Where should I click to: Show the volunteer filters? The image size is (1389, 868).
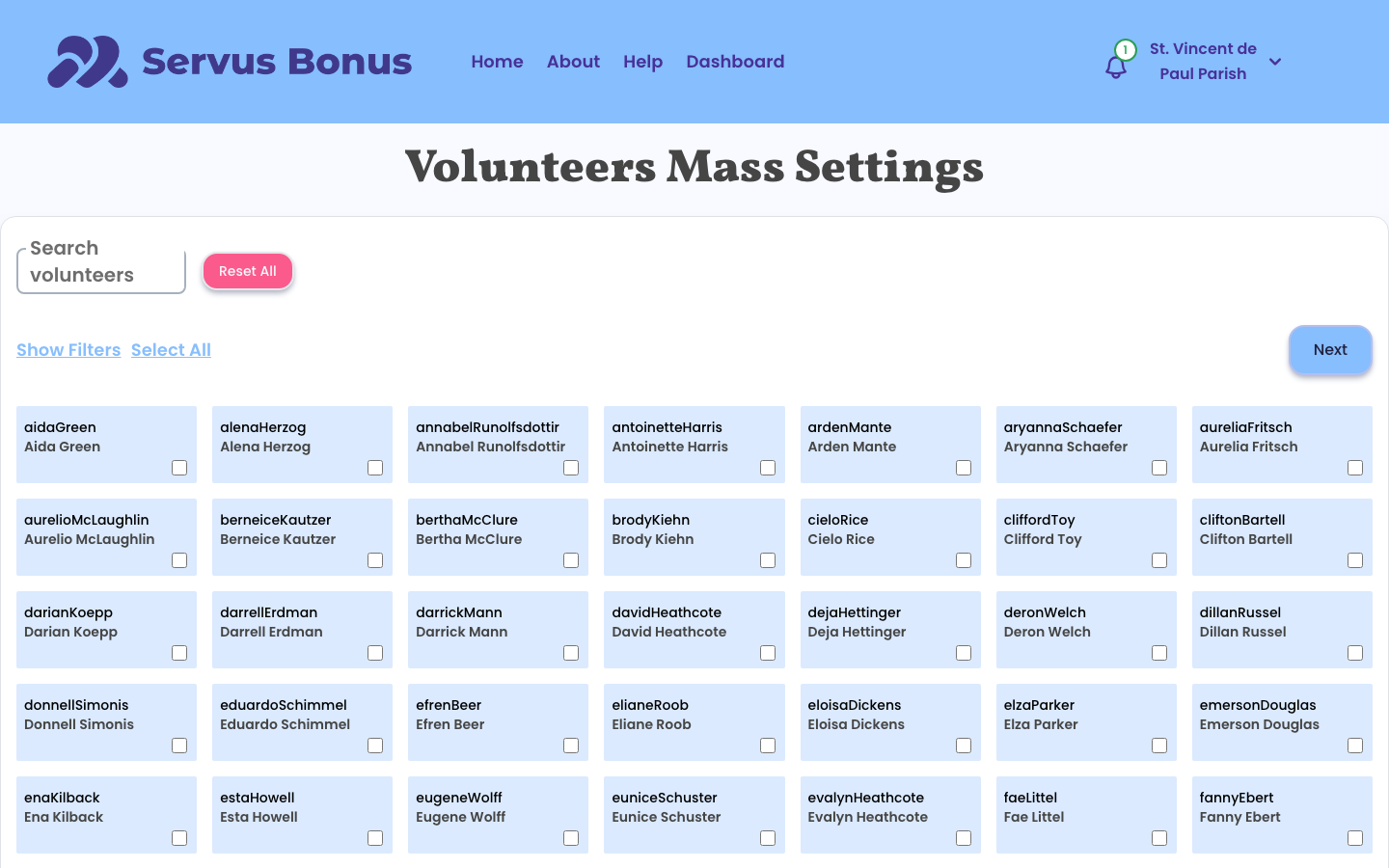[68, 349]
